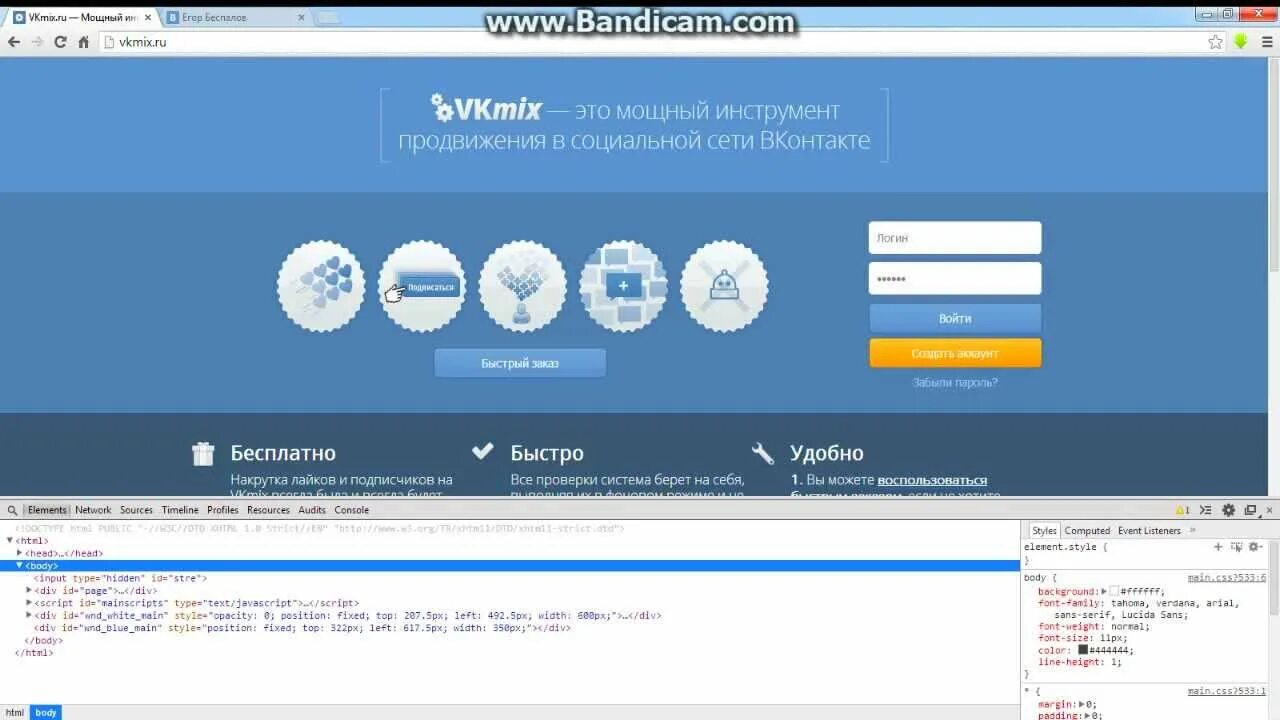Open the Timeline DevTools tab
The width and height of the screenshot is (1280, 720).
tap(181, 510)
